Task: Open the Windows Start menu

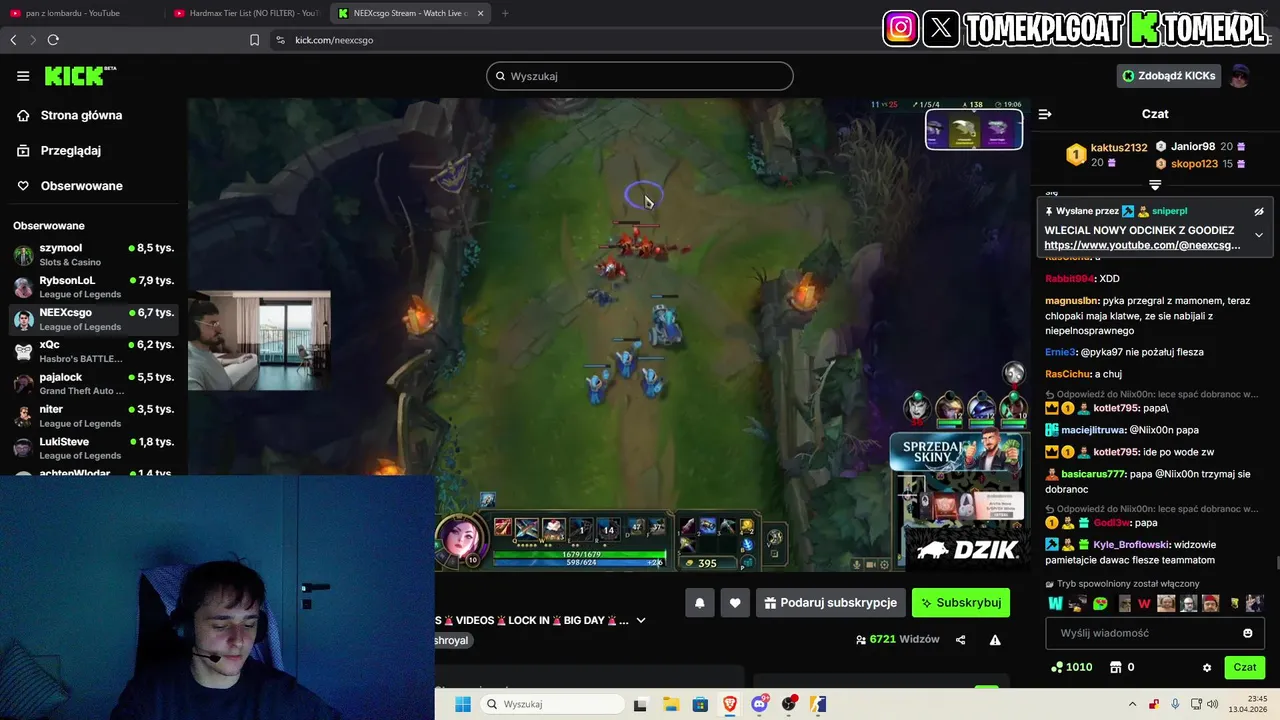Action: 462,704
